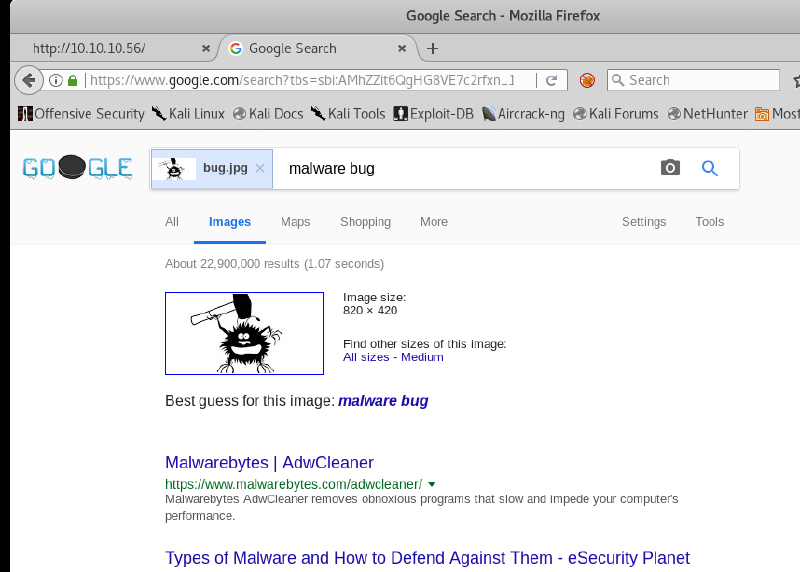
Task: Click the magnifier in Firefox search box
Action: click(618, 80)
